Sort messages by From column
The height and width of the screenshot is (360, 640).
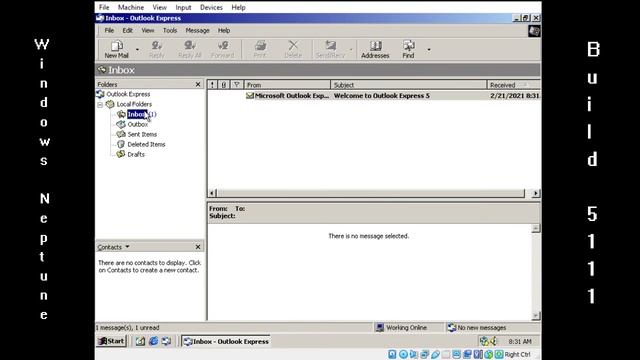(x=287, y=85)
